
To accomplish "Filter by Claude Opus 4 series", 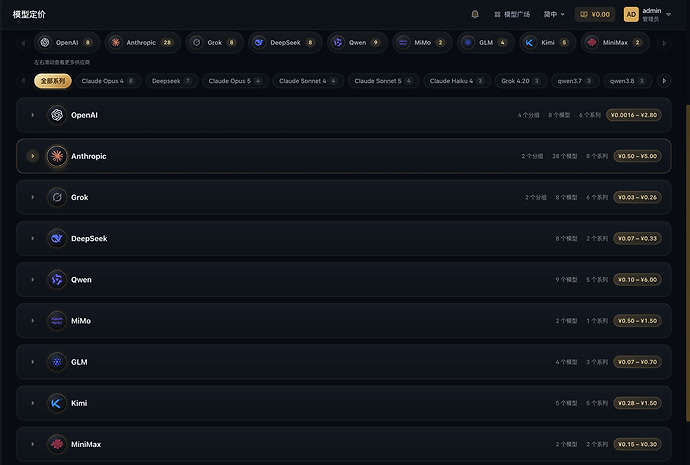I will (x=108, y=81).
